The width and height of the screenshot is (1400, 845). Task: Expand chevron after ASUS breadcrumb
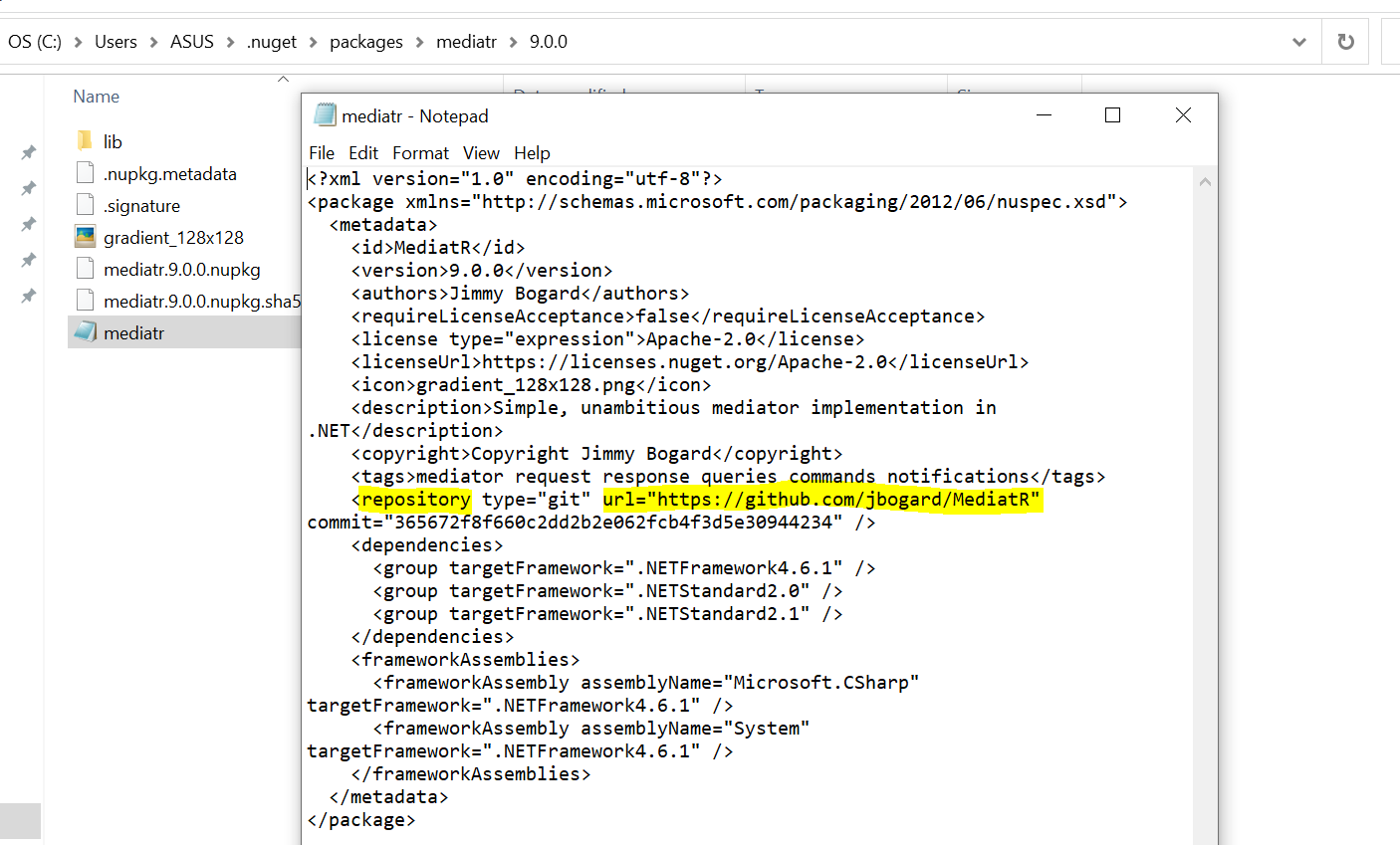click(231, 42)
